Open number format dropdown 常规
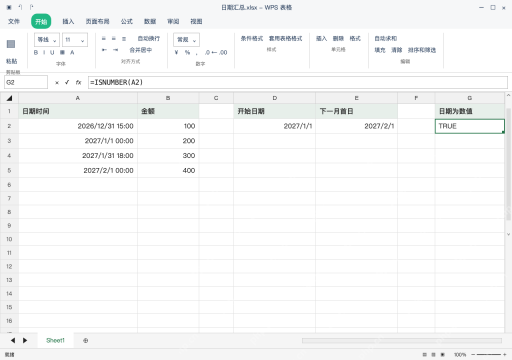 pyautogui.click(x=186, y=40)
